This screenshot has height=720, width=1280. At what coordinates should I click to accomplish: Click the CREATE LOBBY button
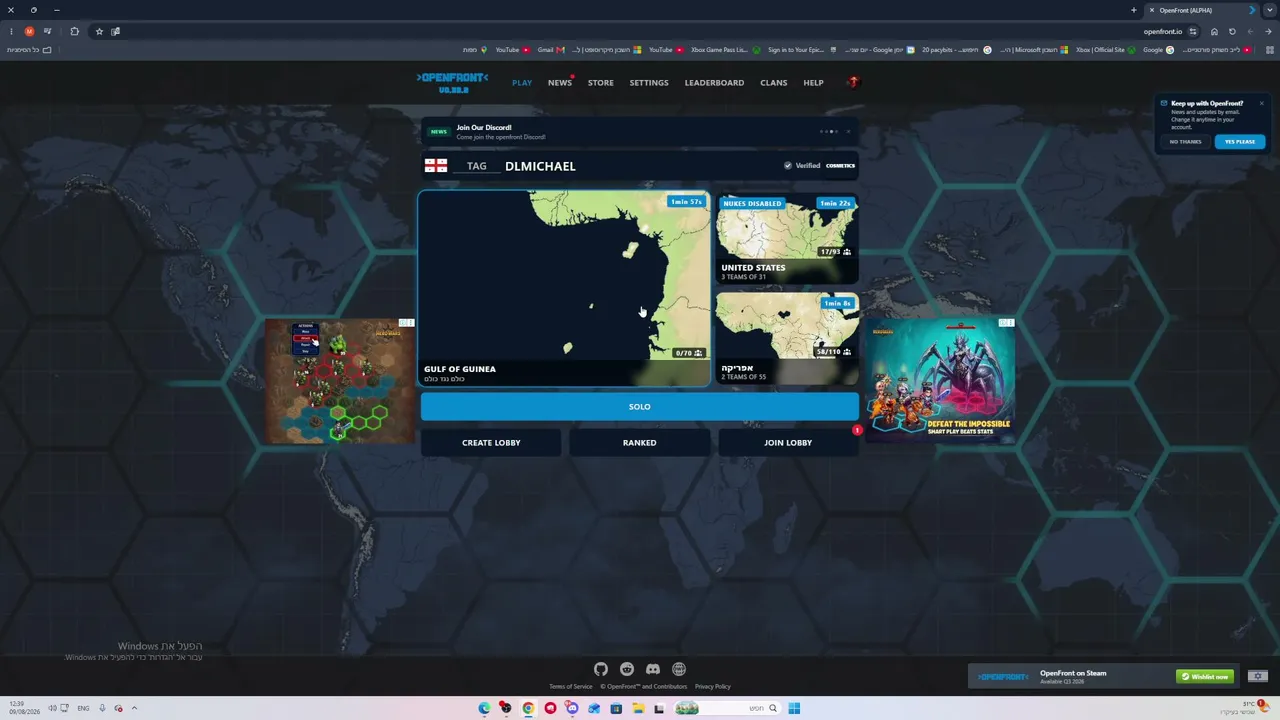491,442
